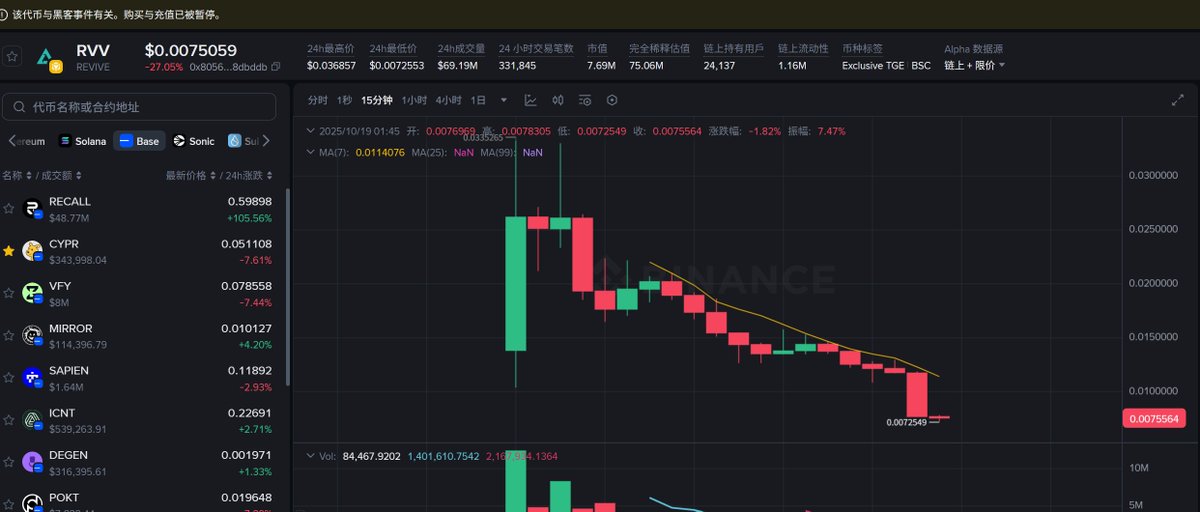This screenshot has width=1200, height=512.
Task: Star the DEGEN token row
Action: click(x=8, y=462)
